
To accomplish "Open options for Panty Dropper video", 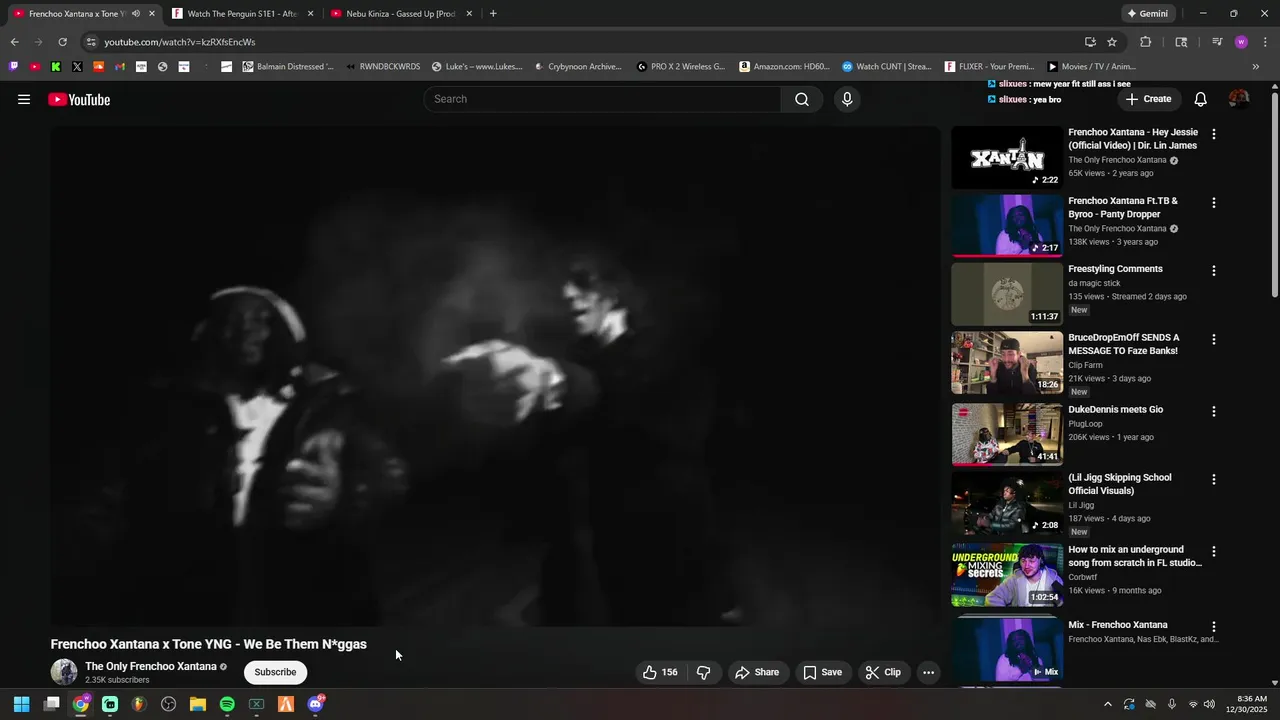I will coord(1214,202).
